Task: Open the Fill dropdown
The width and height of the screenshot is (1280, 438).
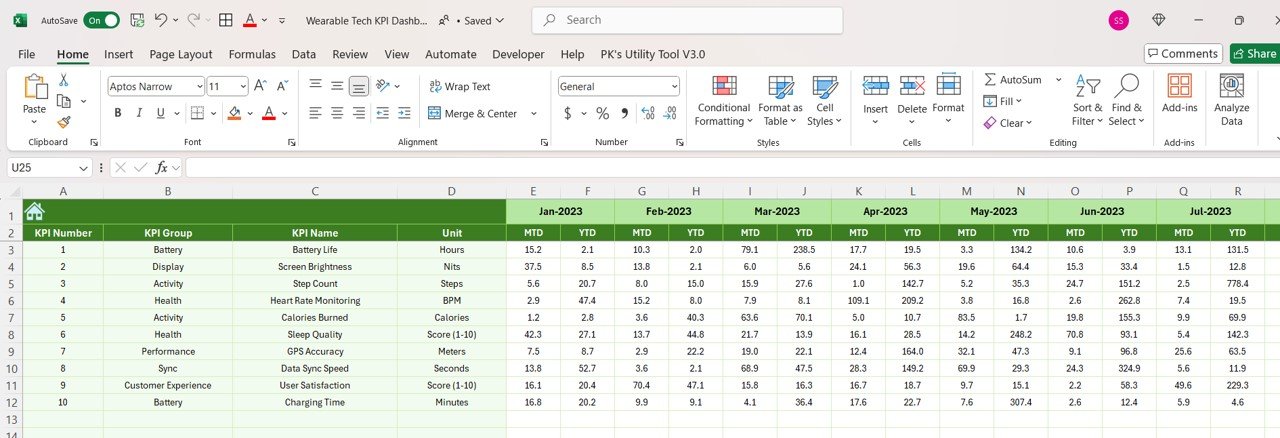Action: tap(1003, 101)
